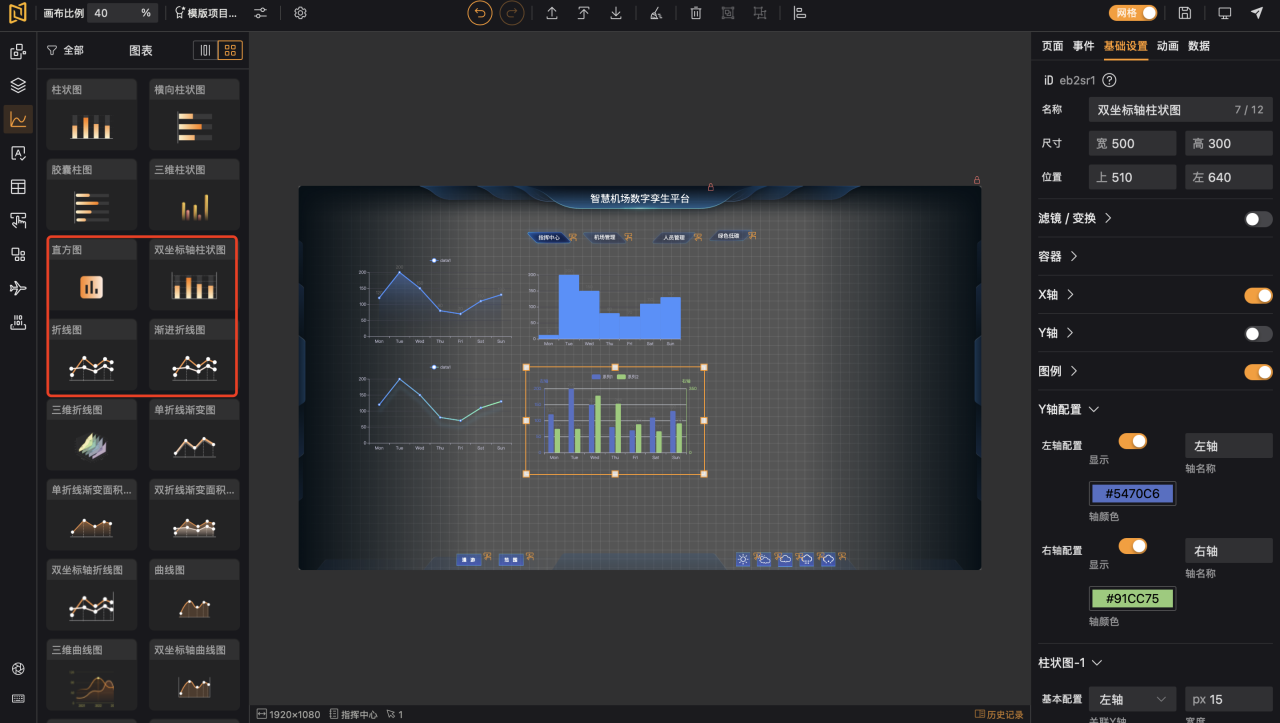
Task: Open 历史记录 history link
Action: 999,714
